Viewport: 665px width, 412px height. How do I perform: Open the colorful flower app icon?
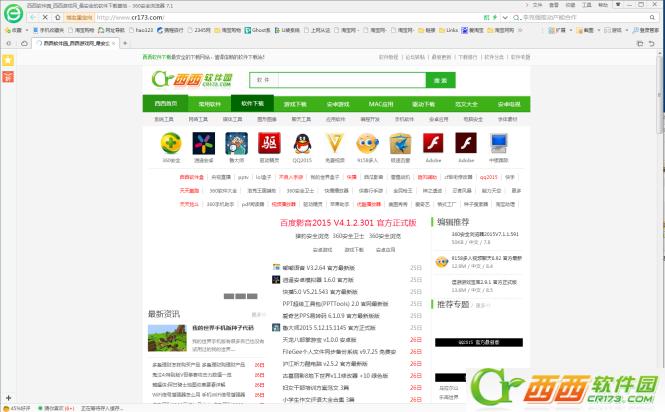(x=204, y=143)
